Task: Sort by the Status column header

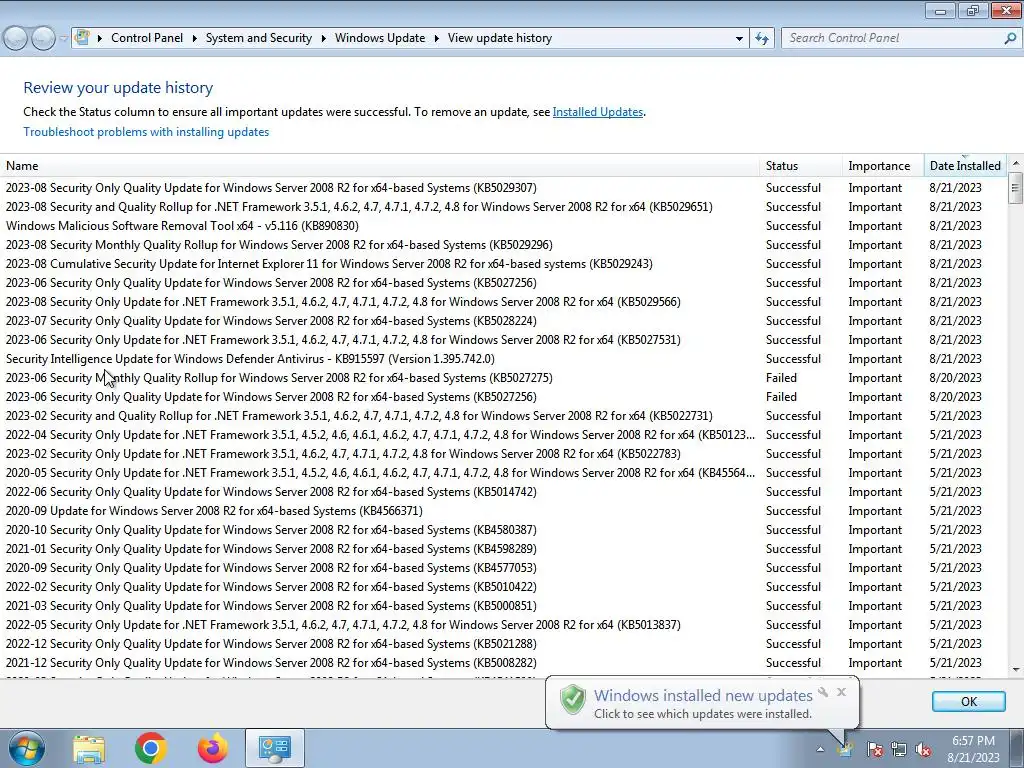Action: pyautogui.click(x=801, y=166)
